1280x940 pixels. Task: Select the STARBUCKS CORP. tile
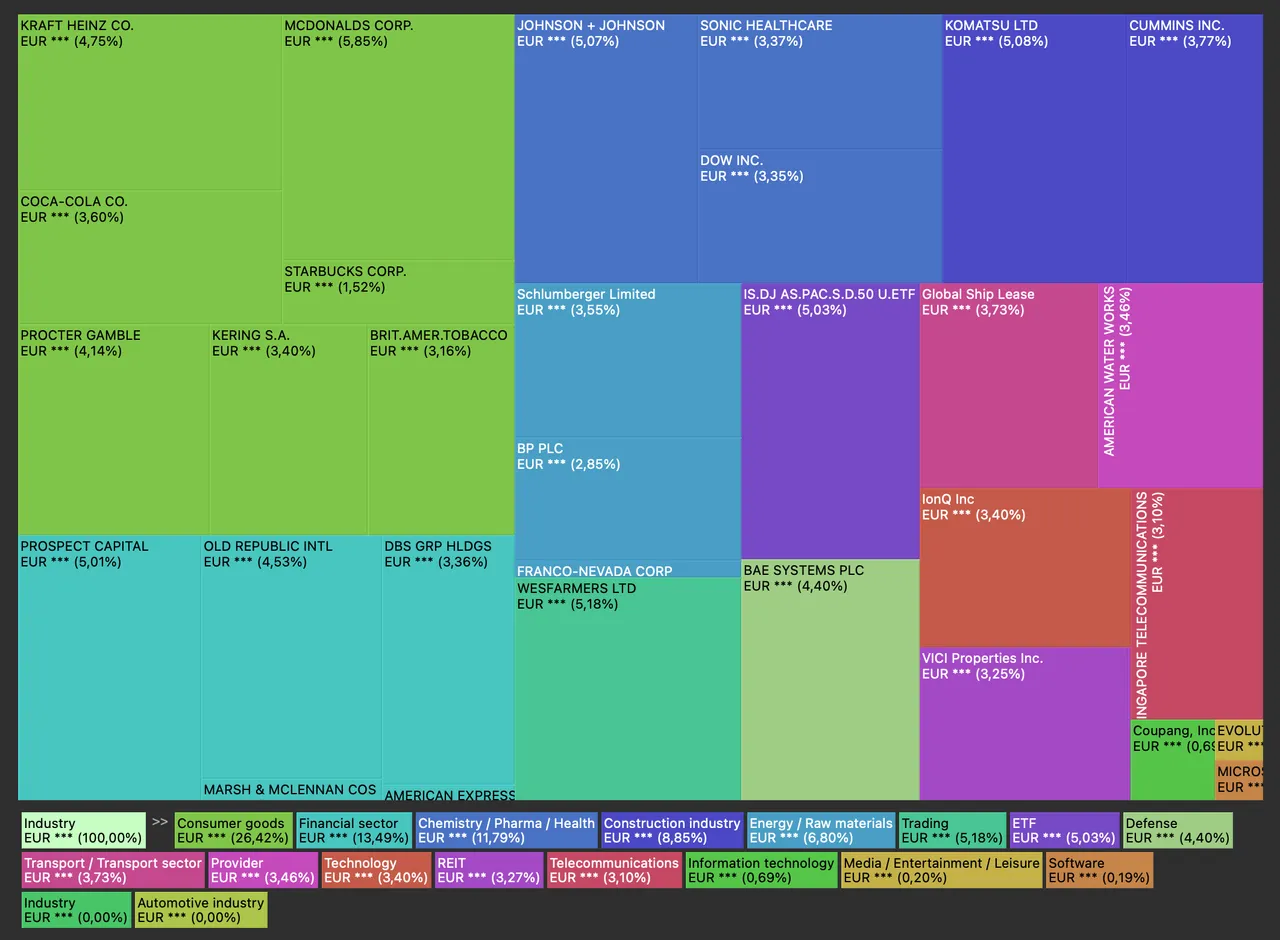pos(398,292)
